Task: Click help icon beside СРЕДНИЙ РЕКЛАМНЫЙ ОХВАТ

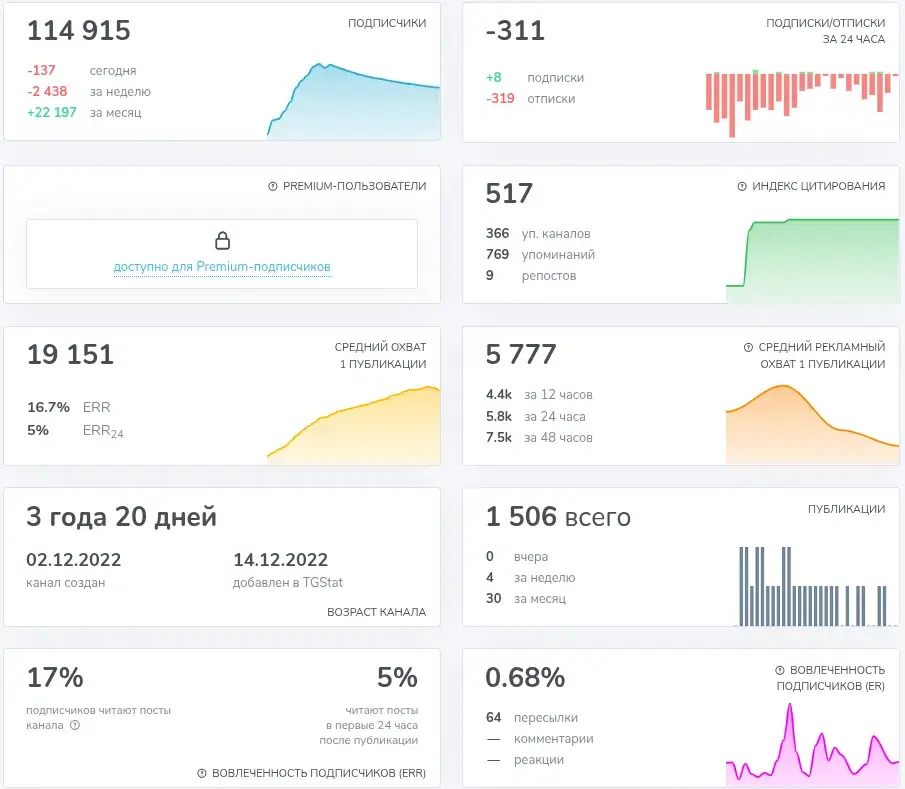Action: (x=749, y=347)
